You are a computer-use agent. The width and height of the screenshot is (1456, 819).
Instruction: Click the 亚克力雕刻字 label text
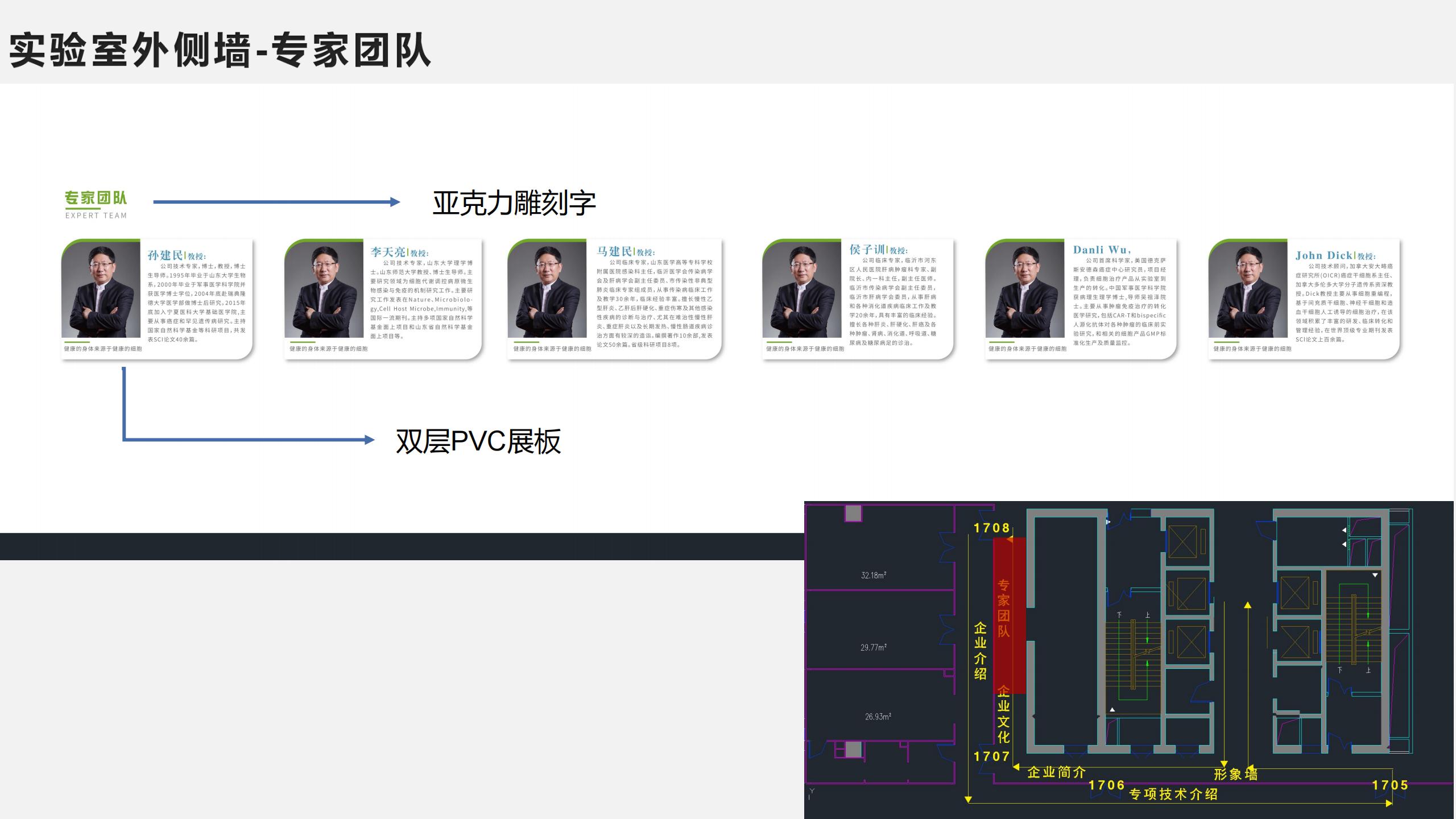pos(514,203)
